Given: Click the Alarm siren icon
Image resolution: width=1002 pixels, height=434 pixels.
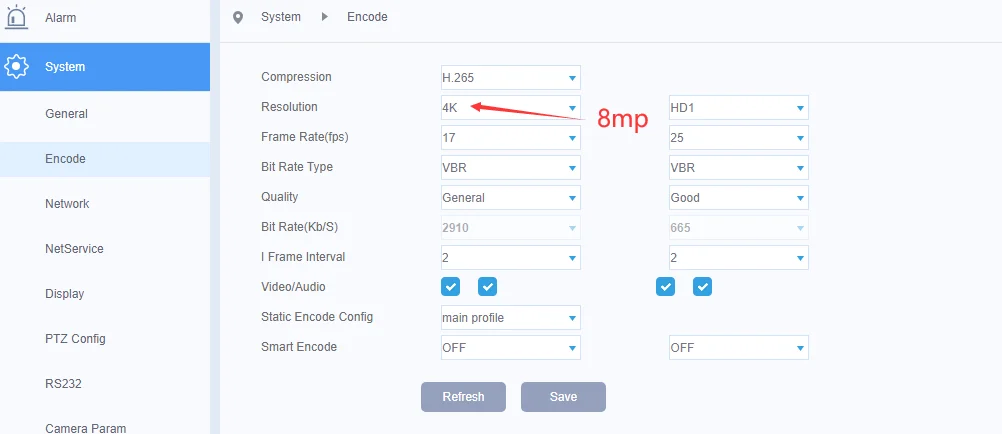Looking at the screenshot, I should point(16,17).
